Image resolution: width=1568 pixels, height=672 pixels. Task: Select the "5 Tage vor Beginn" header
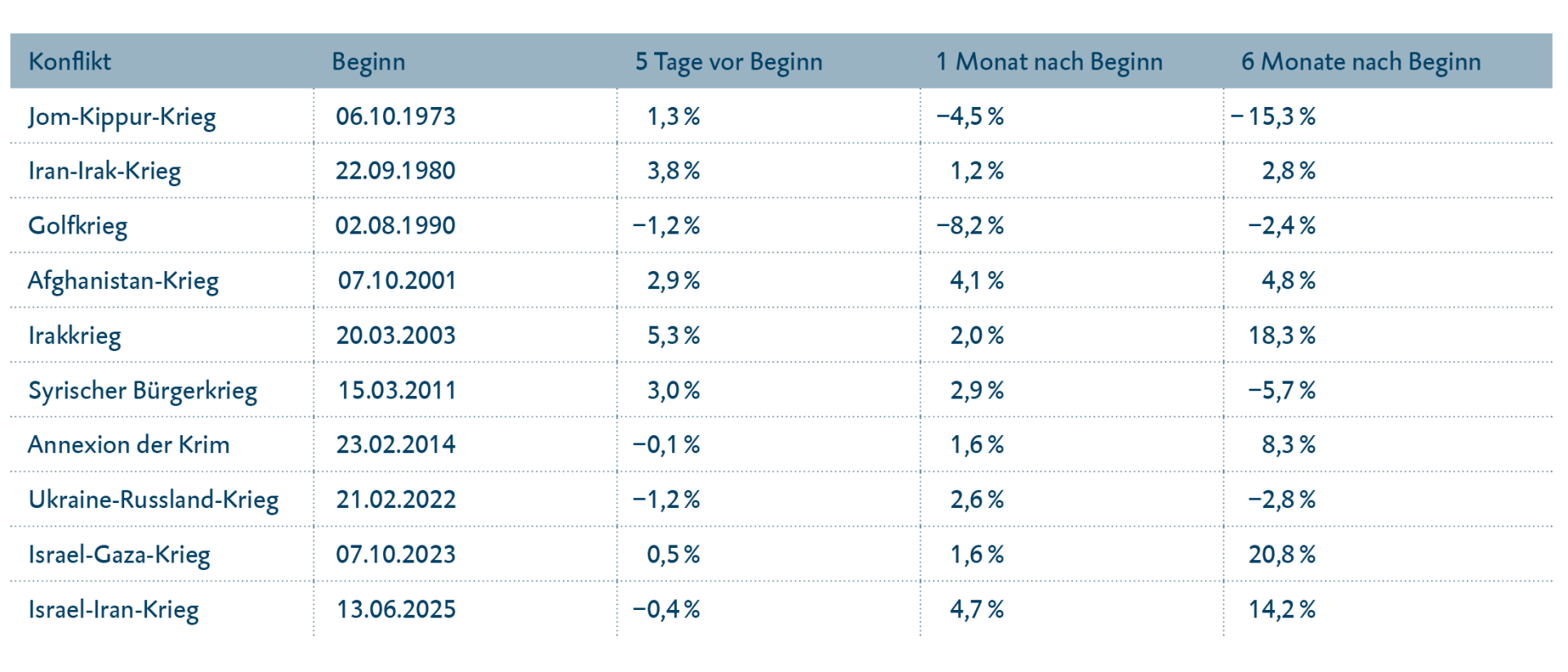click(x=728, y=61)
